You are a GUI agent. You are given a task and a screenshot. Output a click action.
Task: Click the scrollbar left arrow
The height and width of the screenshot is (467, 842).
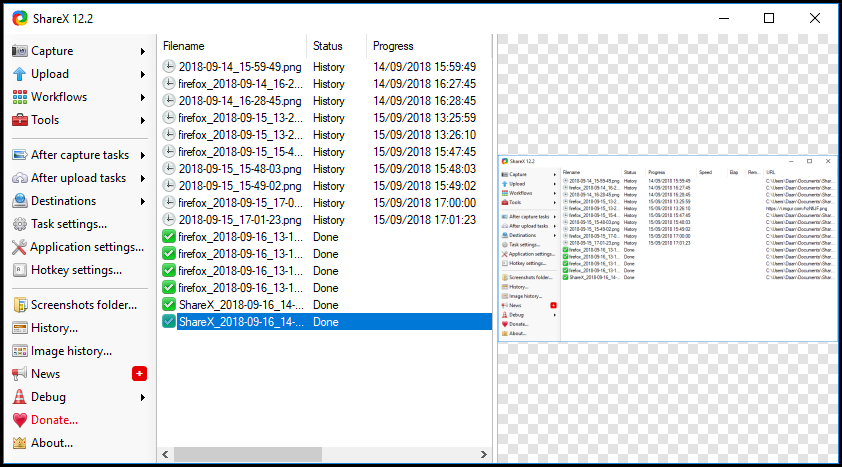tap(165, 454)
